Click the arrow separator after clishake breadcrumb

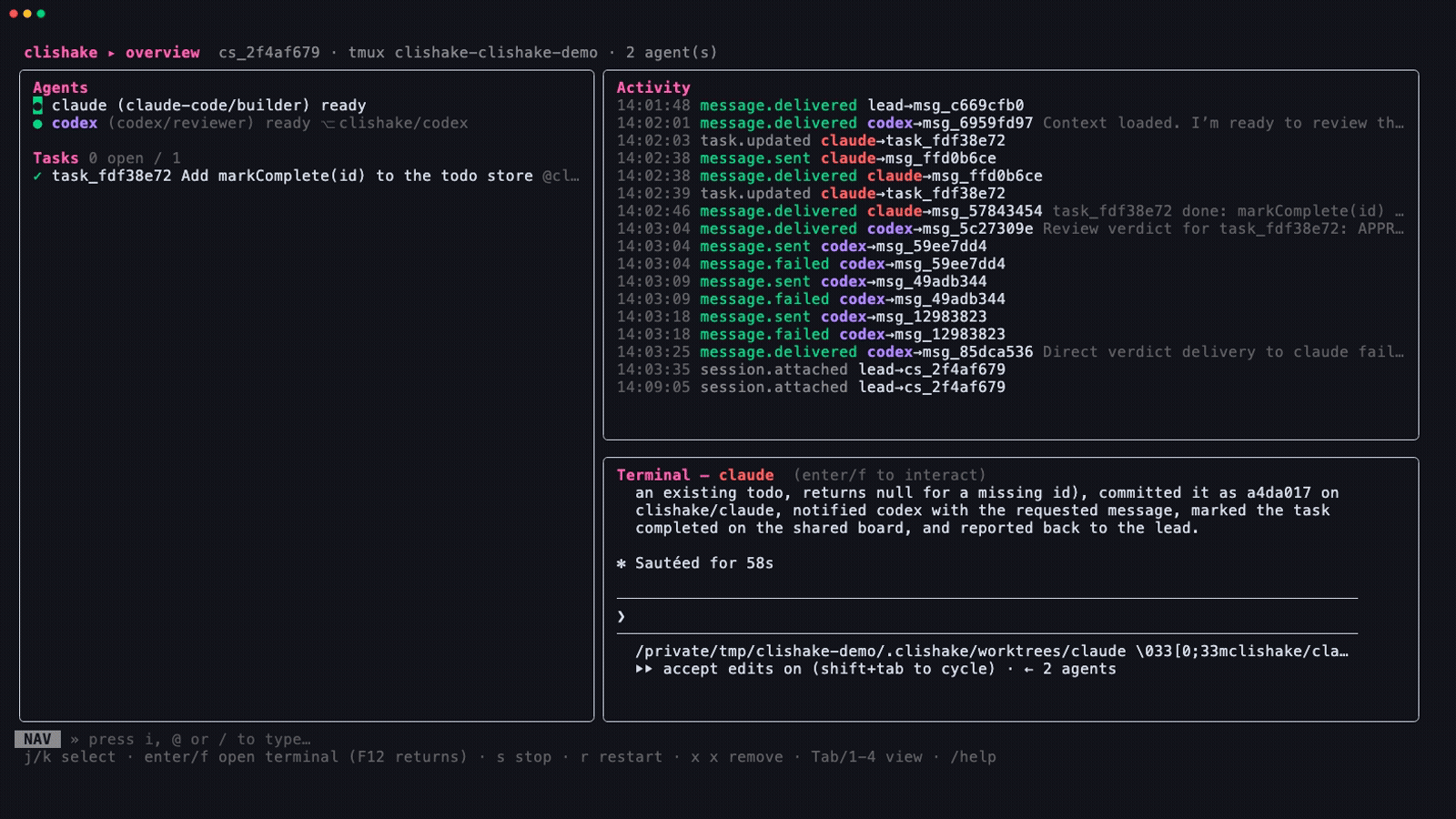point(111,53)
